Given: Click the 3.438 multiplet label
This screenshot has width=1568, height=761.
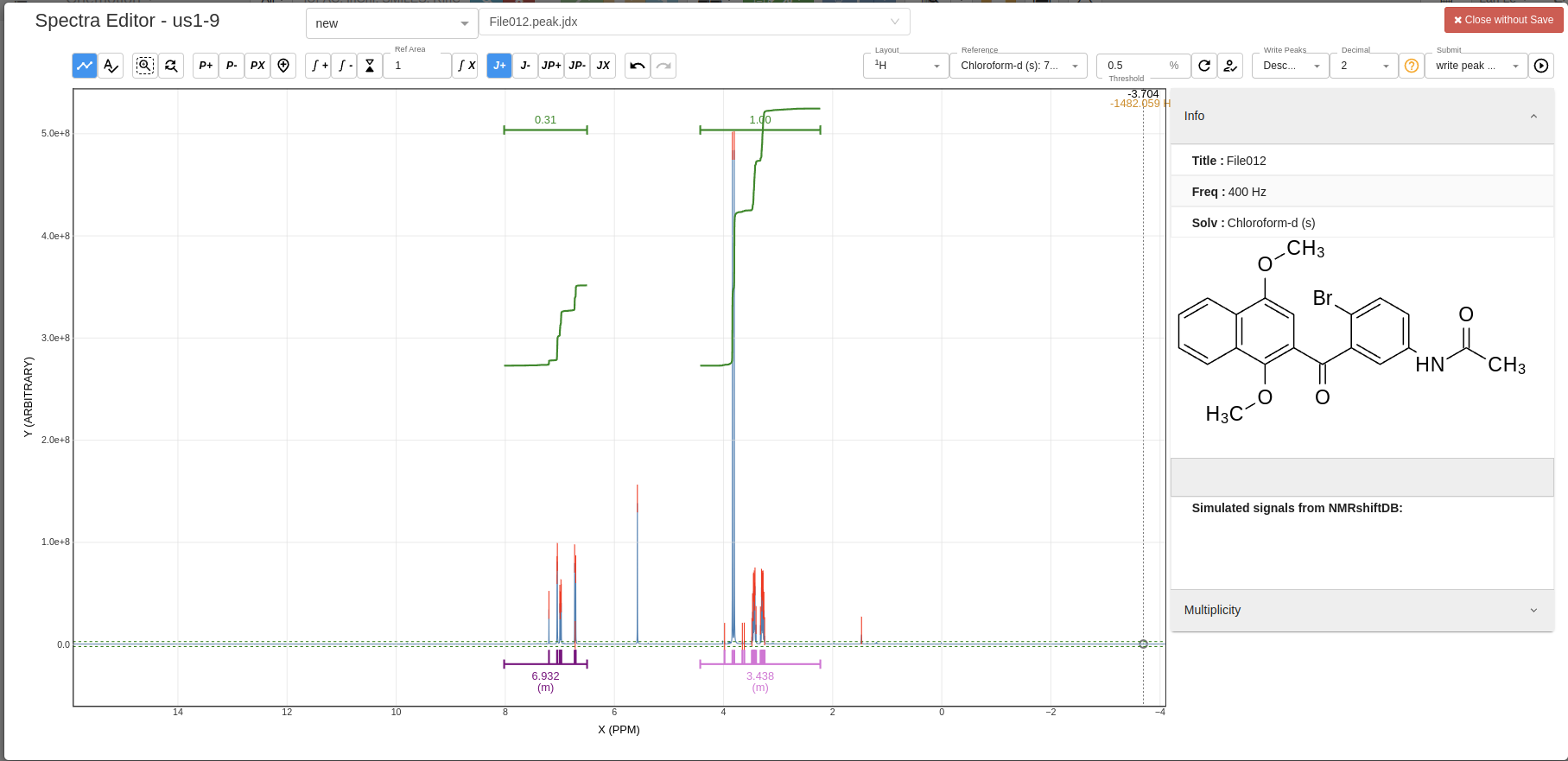Looking at the screenshot, I should coord(760,676).
